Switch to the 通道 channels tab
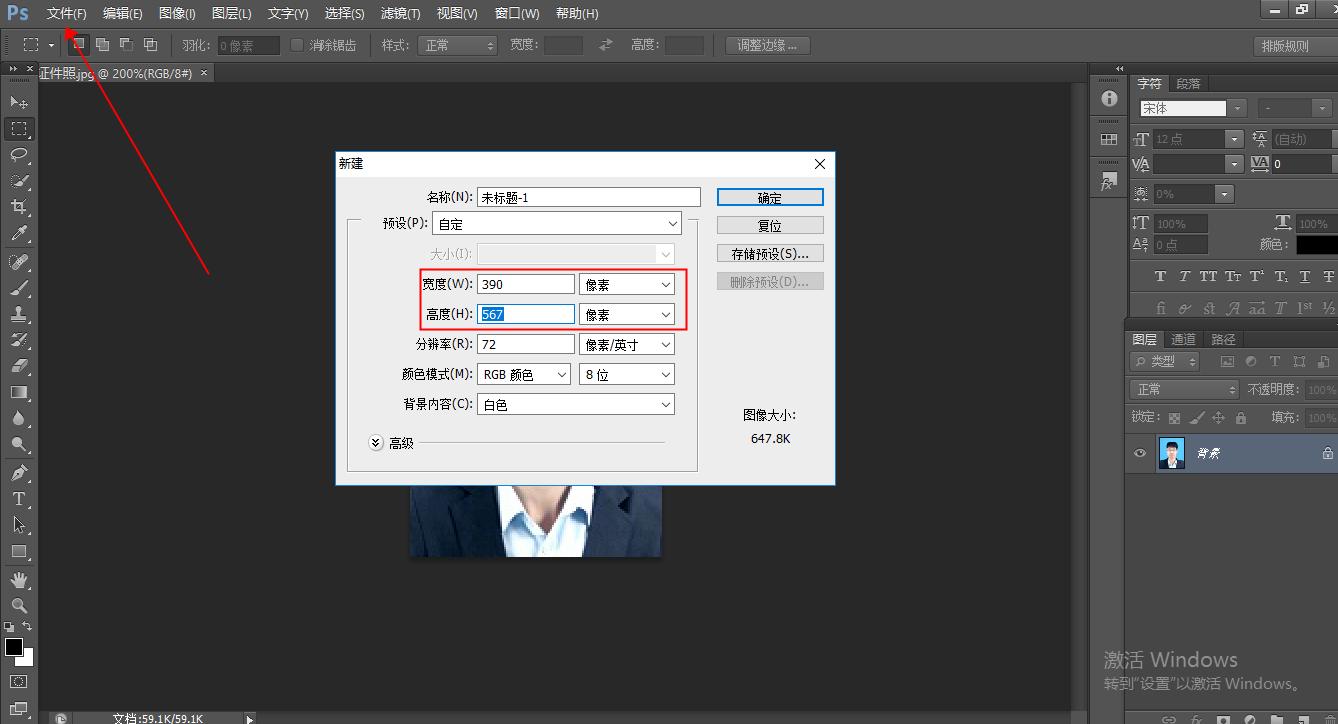This screenshot has width=1338, height=724. coord(1183,338)
